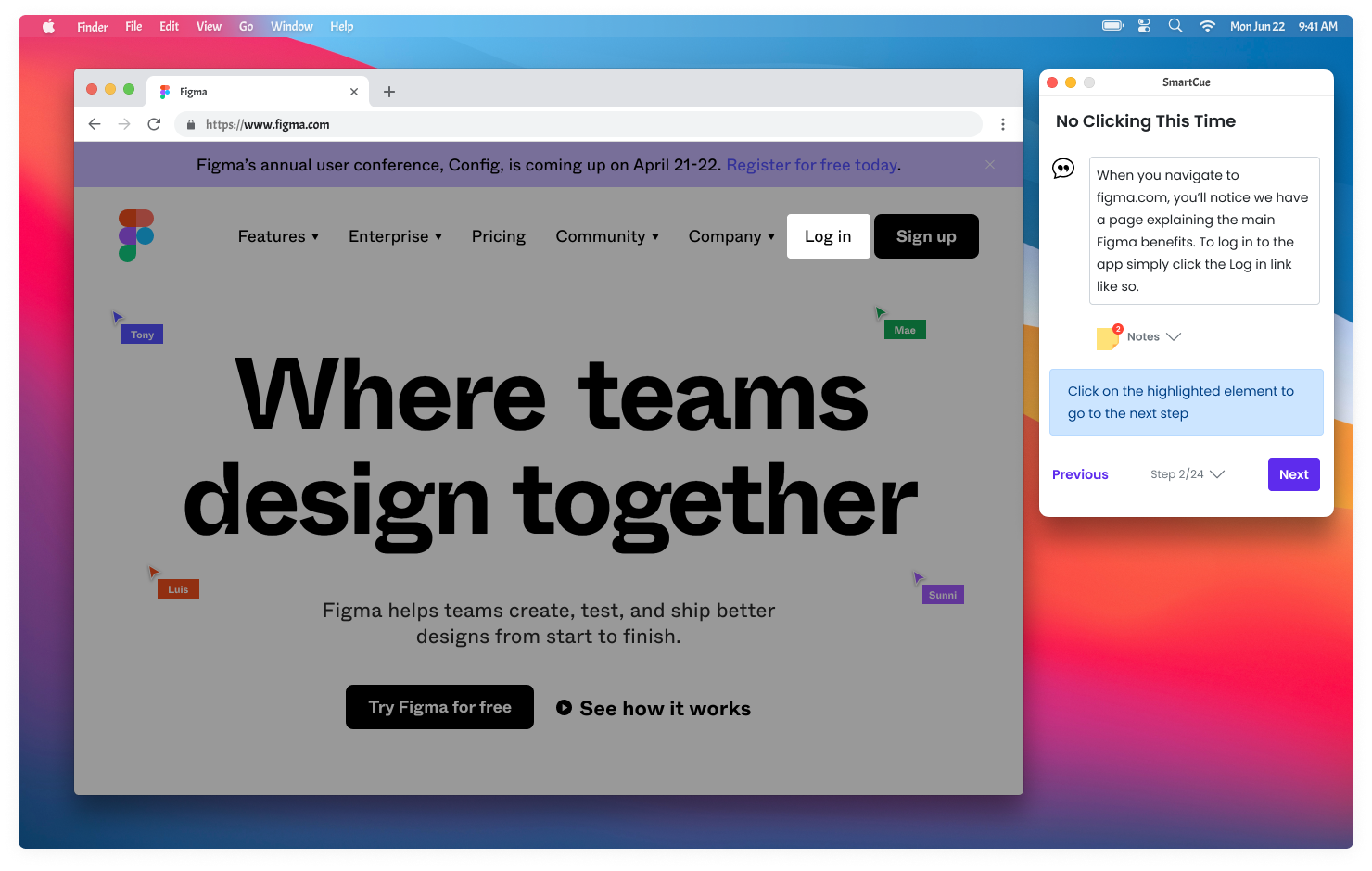Open Register for free today link
This screenshot has width=1372, height=871.
(812, 165)
